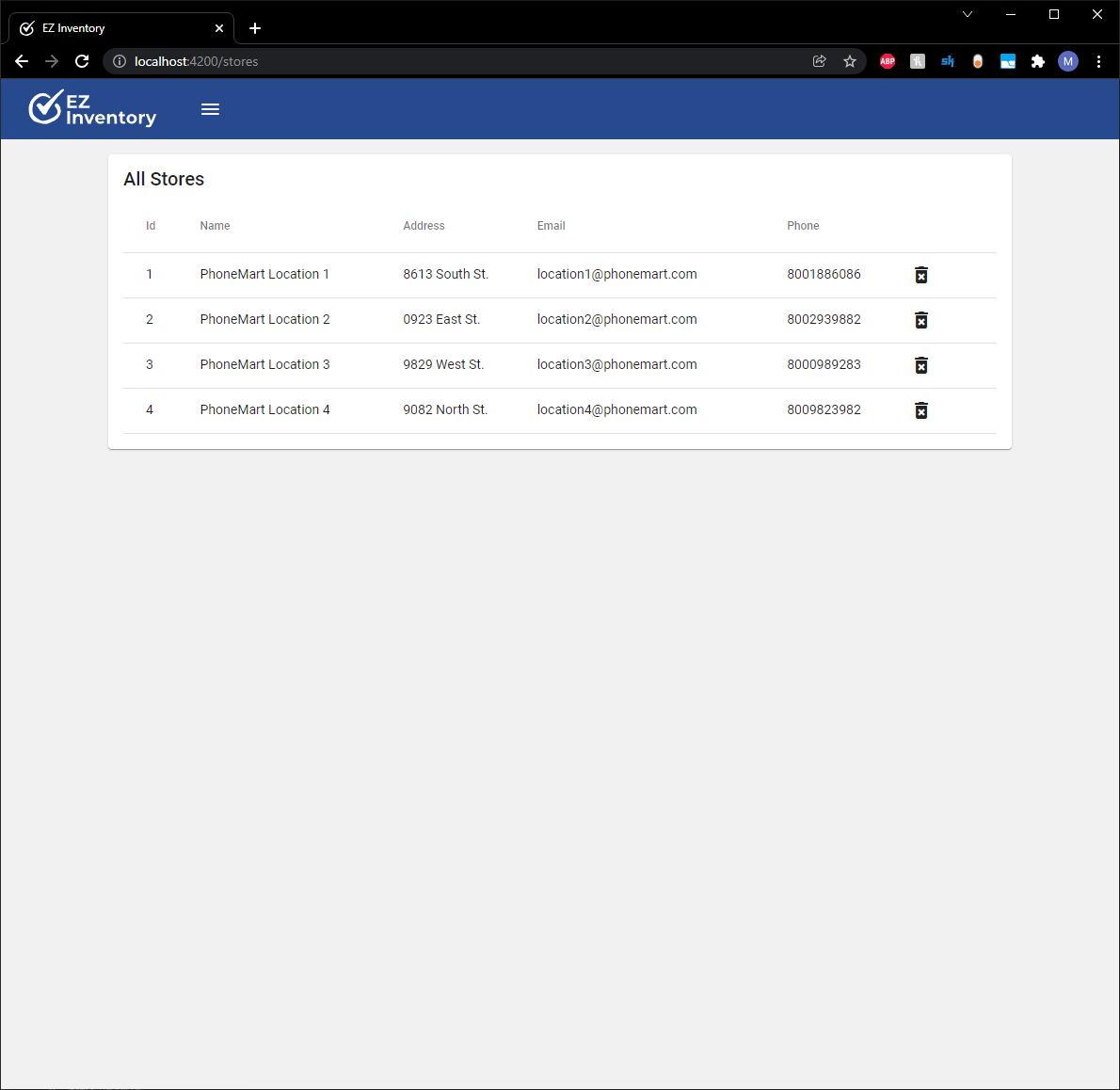Delete PhoneMart Location 4 using its trash icon
The height and width of the screenshot is (1090, 1120).
[x=920, y=410]
